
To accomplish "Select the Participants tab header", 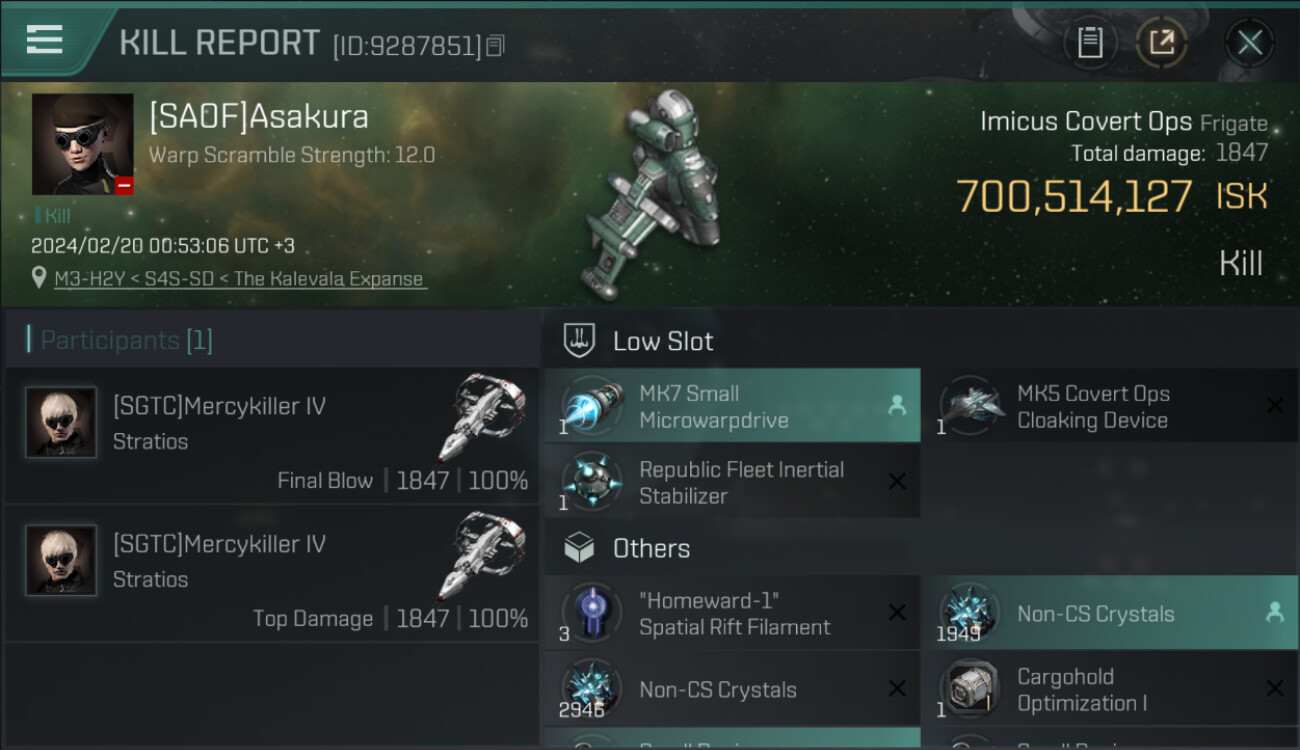I will point(126,340).
